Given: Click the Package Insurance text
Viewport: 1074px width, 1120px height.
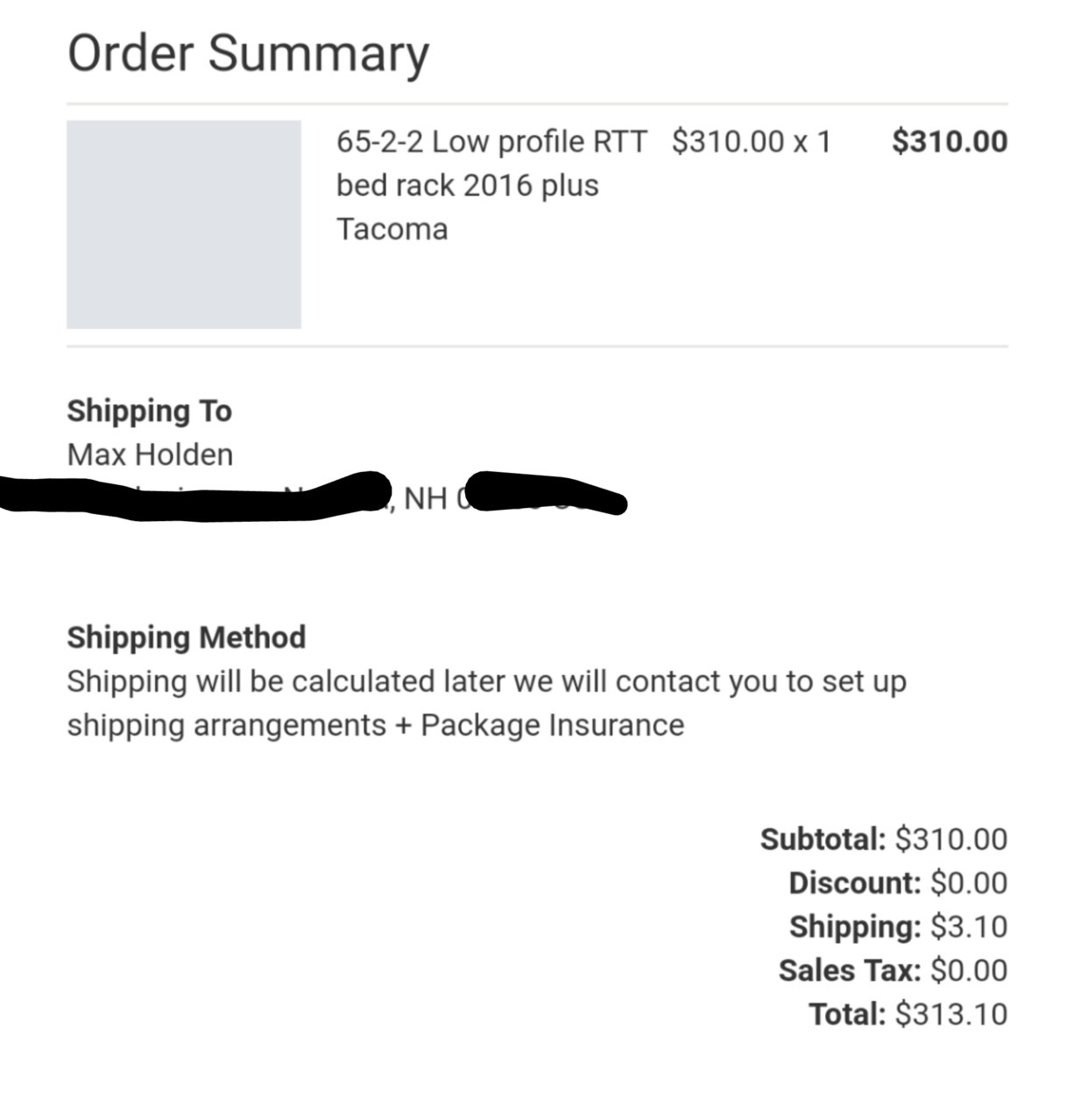Looking at the screenshot, I should pos(552,725).
